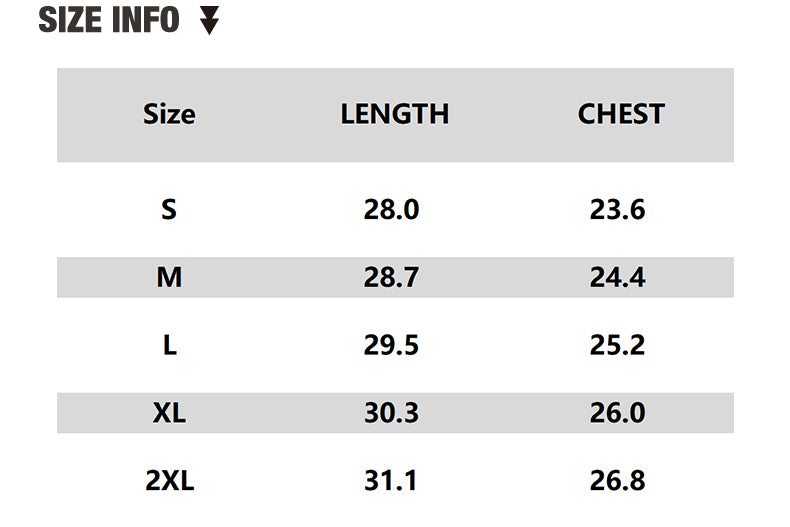Select the S size row label
790x527 pixels.
(169, 210)
